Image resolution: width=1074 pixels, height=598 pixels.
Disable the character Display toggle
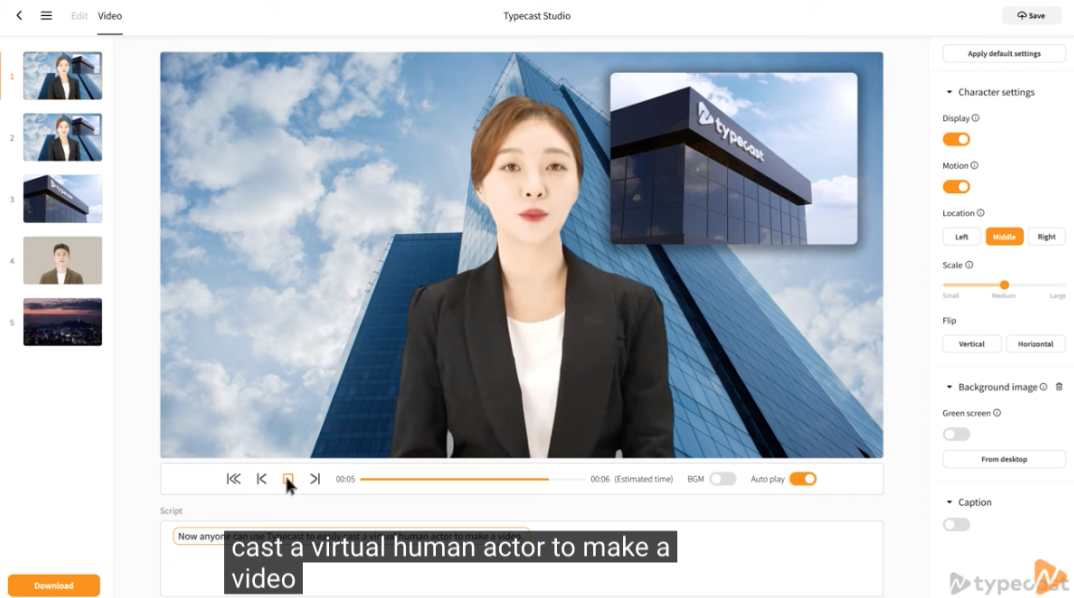(956, 139)
